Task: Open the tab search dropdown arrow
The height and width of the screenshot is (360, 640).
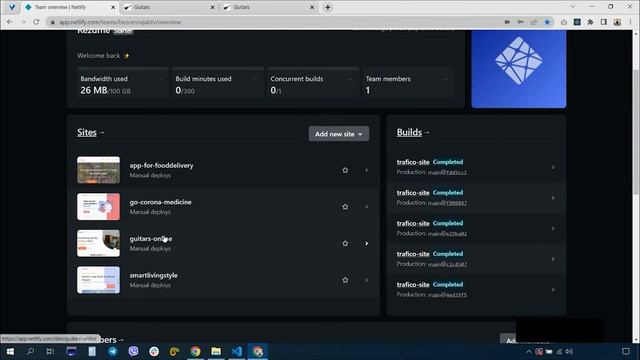Action: click(x=573, y=7)
